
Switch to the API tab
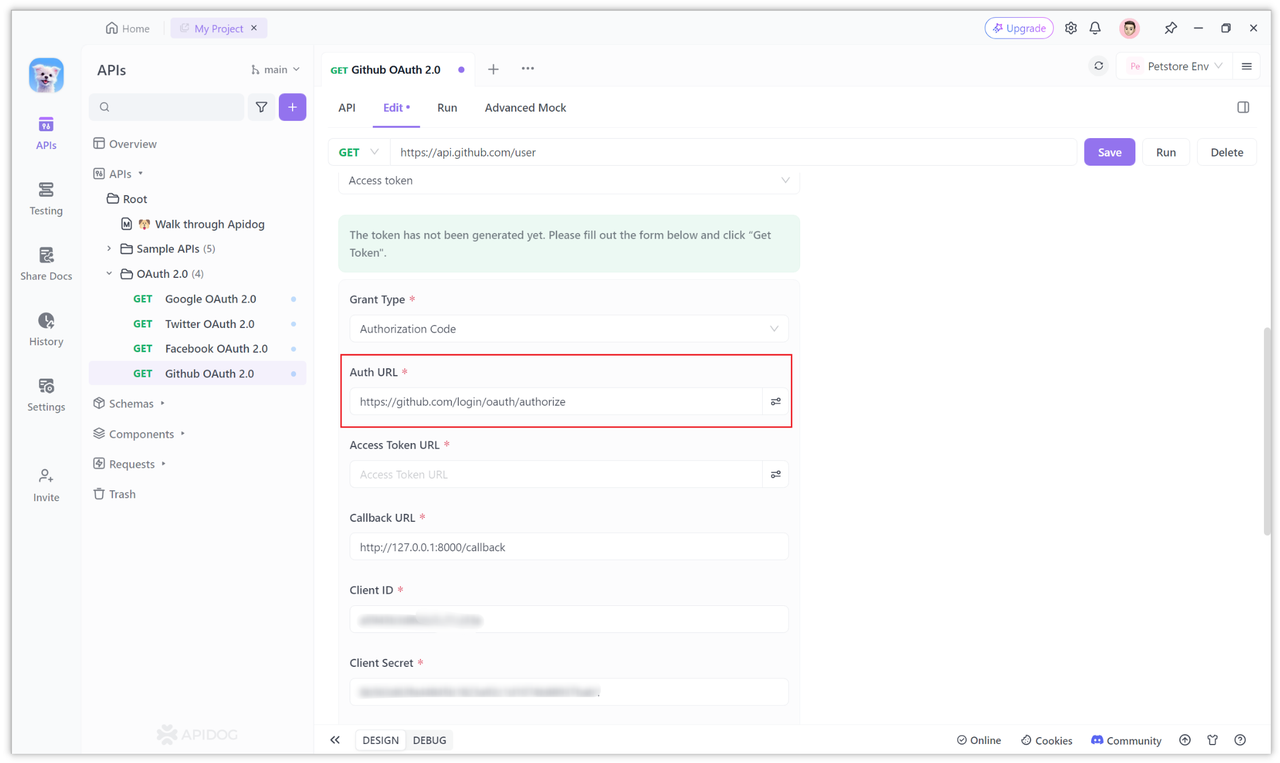click(347, 107)
